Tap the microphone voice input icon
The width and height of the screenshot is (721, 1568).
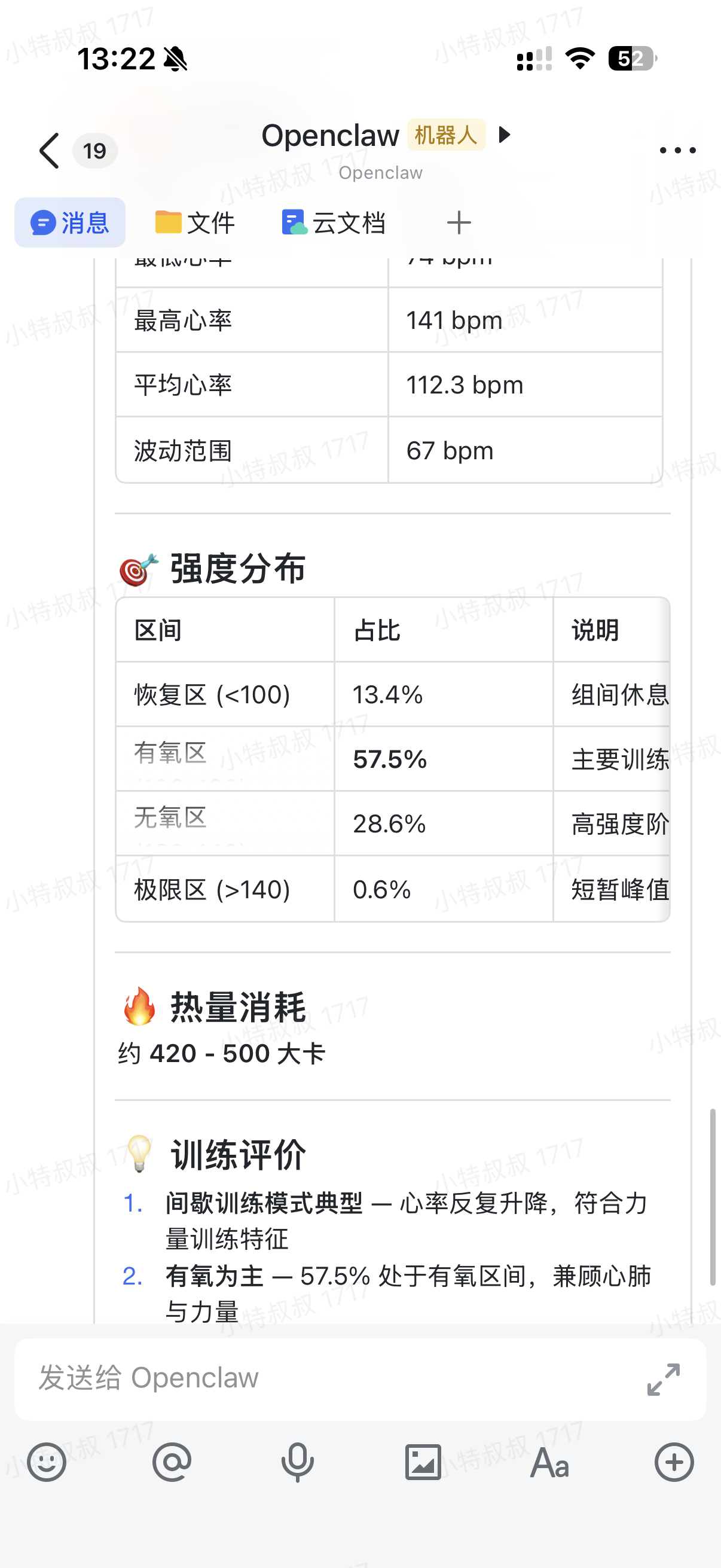click(x=298, y=1463)
